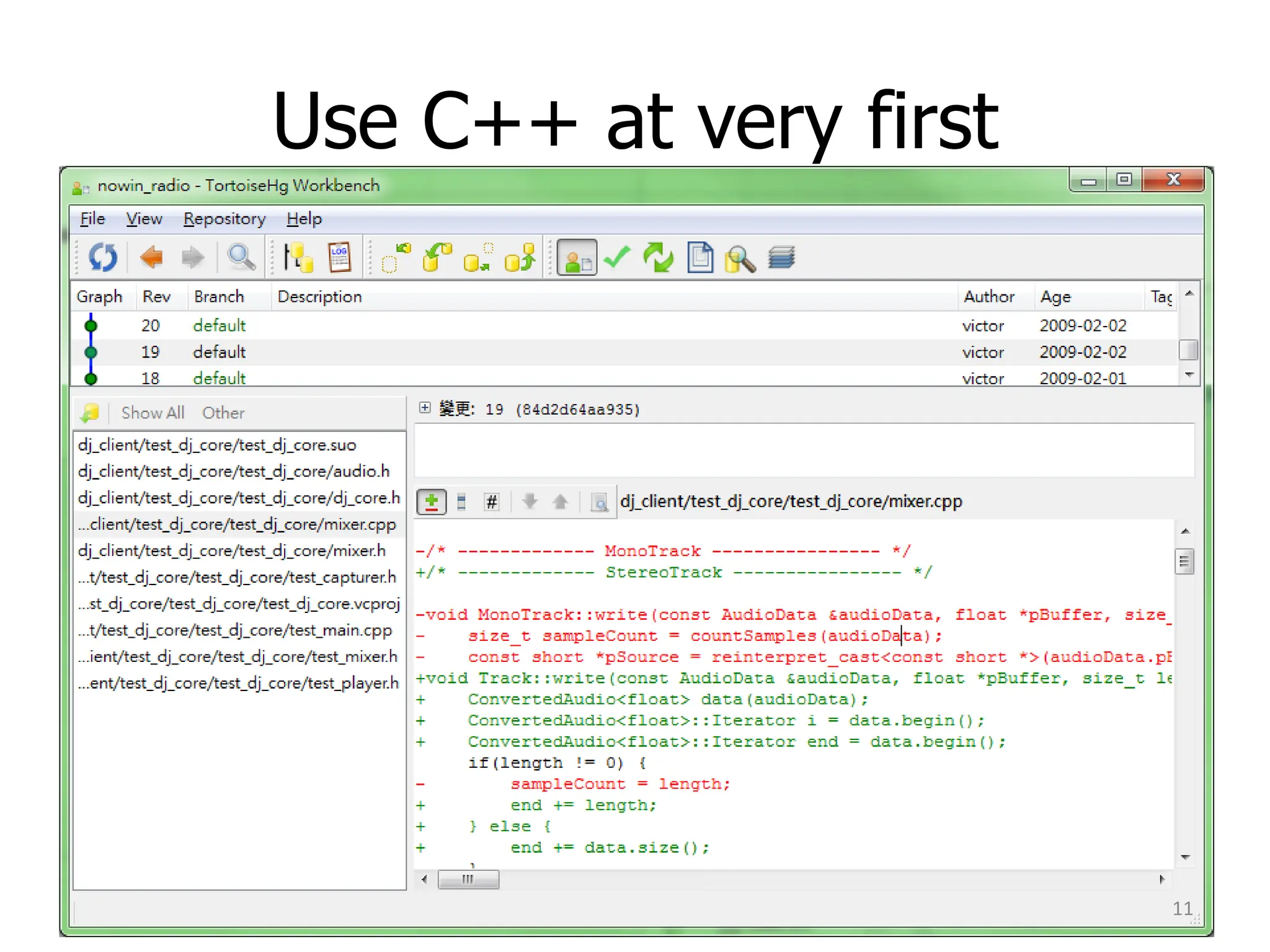The width and height of the screenshot is (1270, 952).
Task: Switch to file view mode icon
Action: pyautogui.click(x=461, y=501)
